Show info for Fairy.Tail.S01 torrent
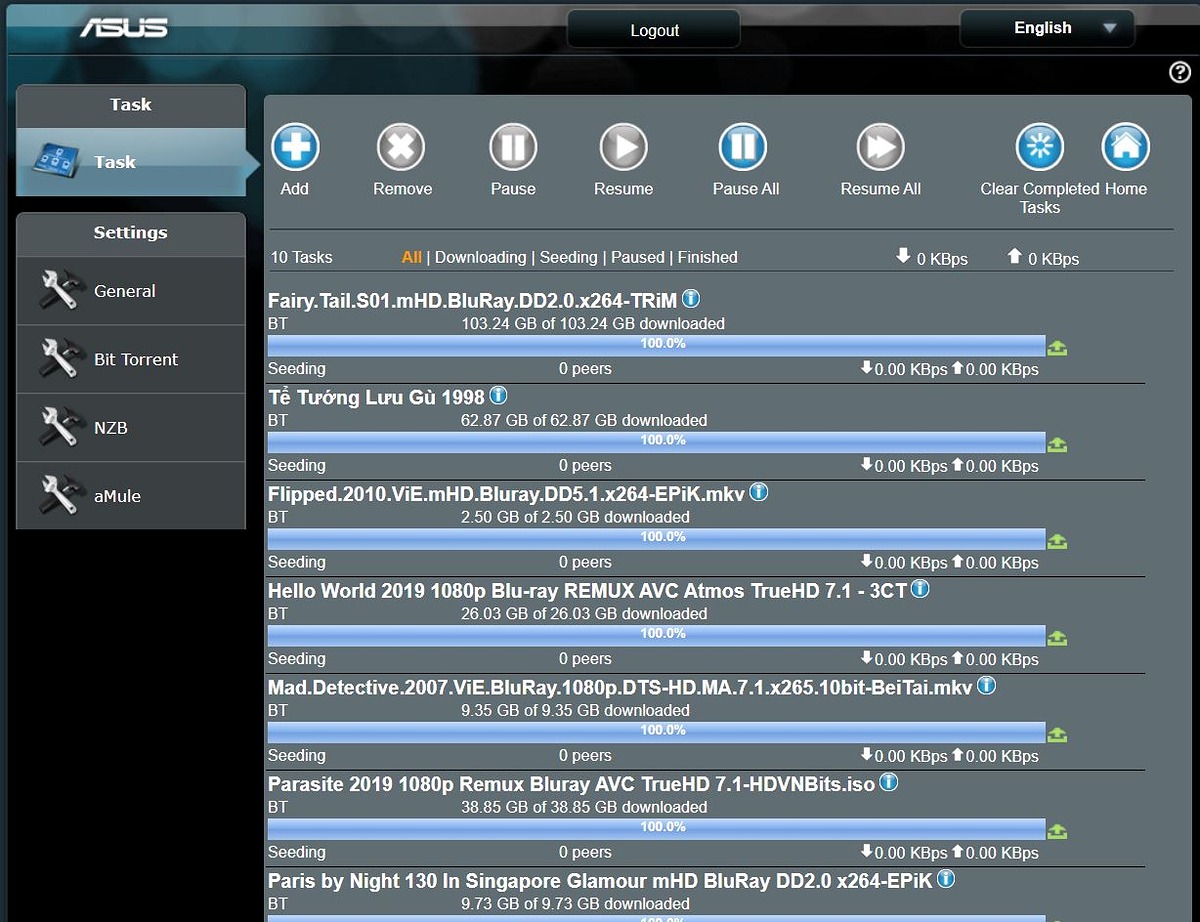Viewport: 1200px width, 922px height. [x=691, y=298]
